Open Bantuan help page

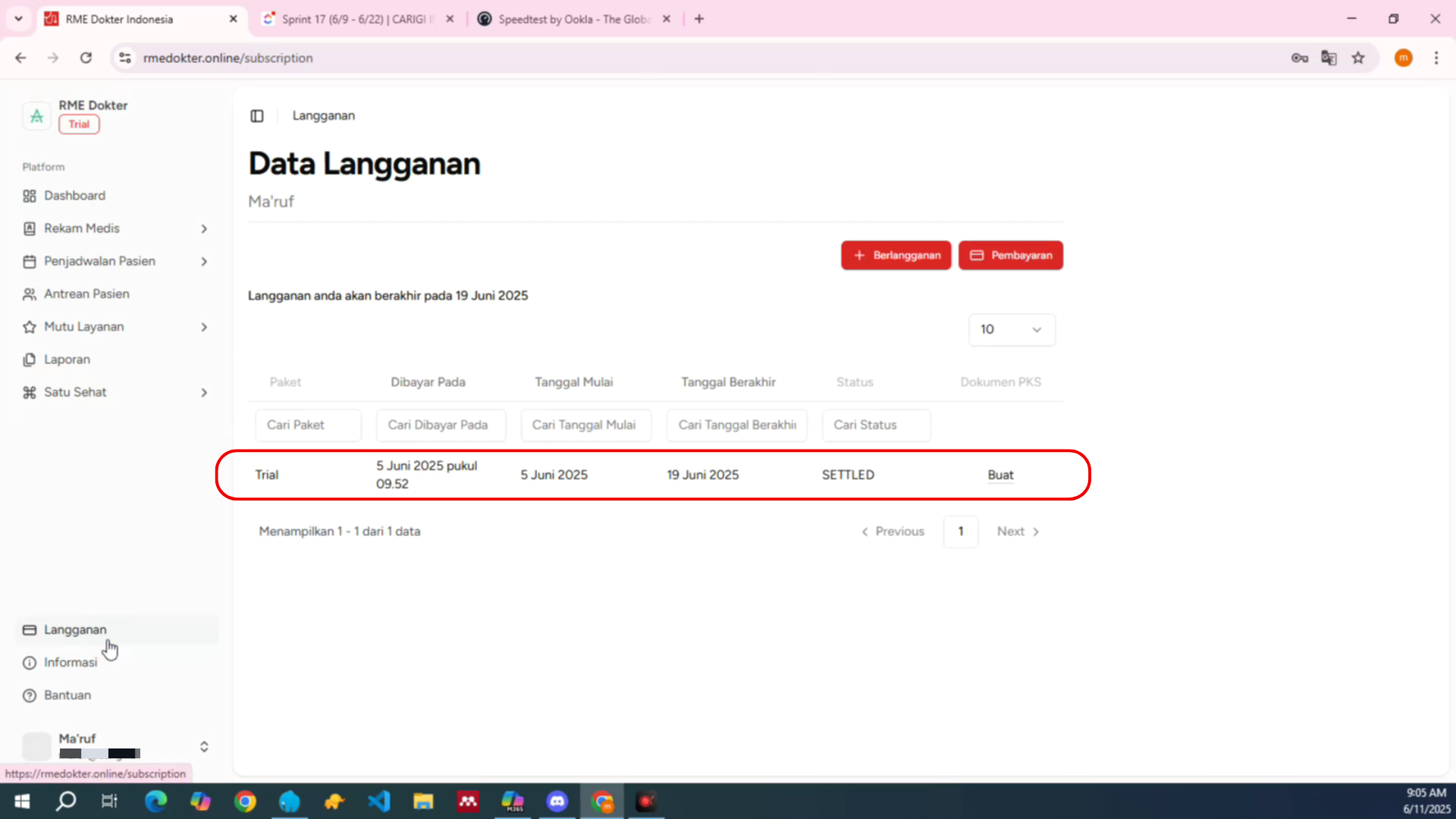tap(67, 695)
